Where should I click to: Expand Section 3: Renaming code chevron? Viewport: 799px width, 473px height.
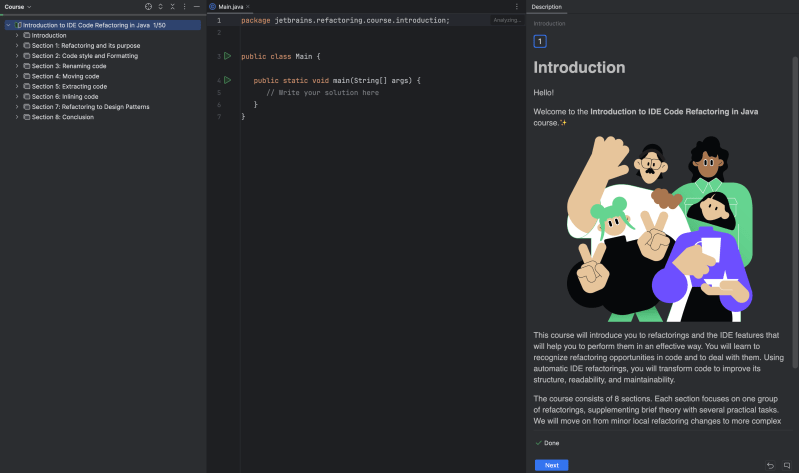(17, 66)
